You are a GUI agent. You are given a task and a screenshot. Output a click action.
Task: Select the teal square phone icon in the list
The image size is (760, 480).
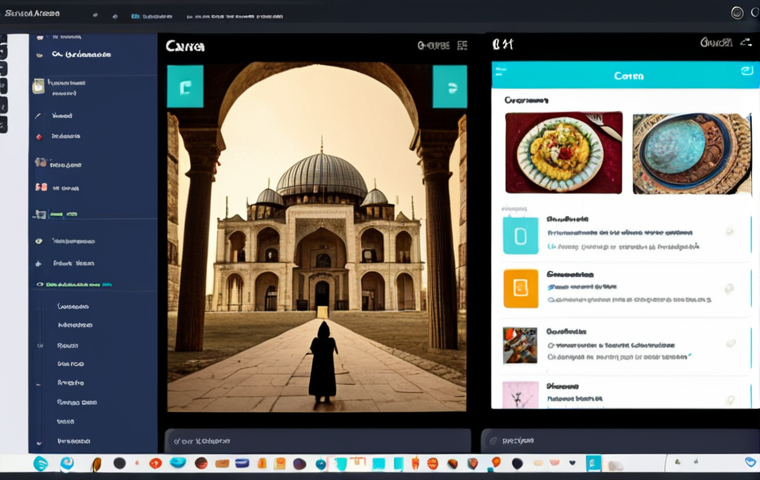click(x=521, y=236)
